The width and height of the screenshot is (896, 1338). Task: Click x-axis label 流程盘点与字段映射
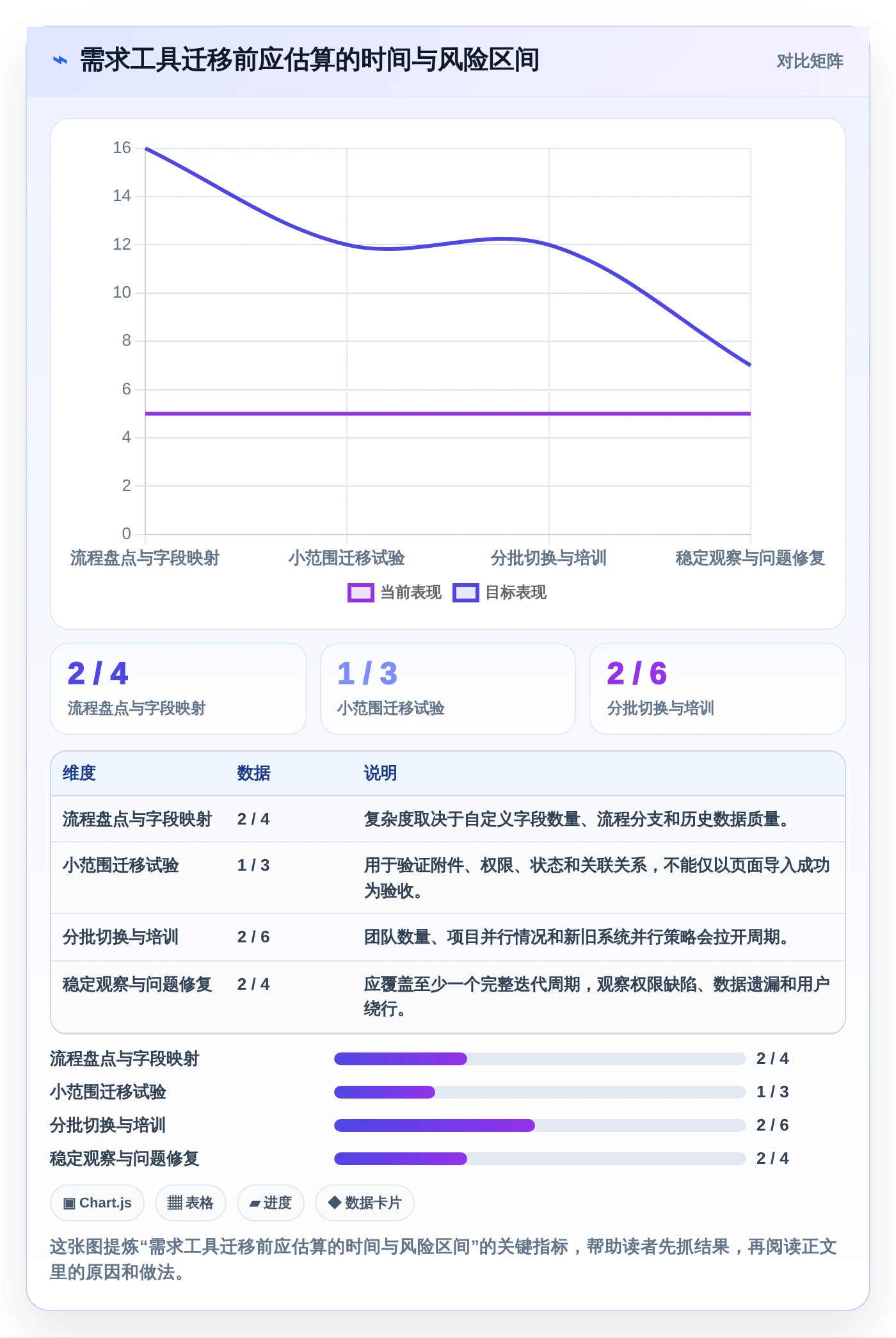(145, 558)
